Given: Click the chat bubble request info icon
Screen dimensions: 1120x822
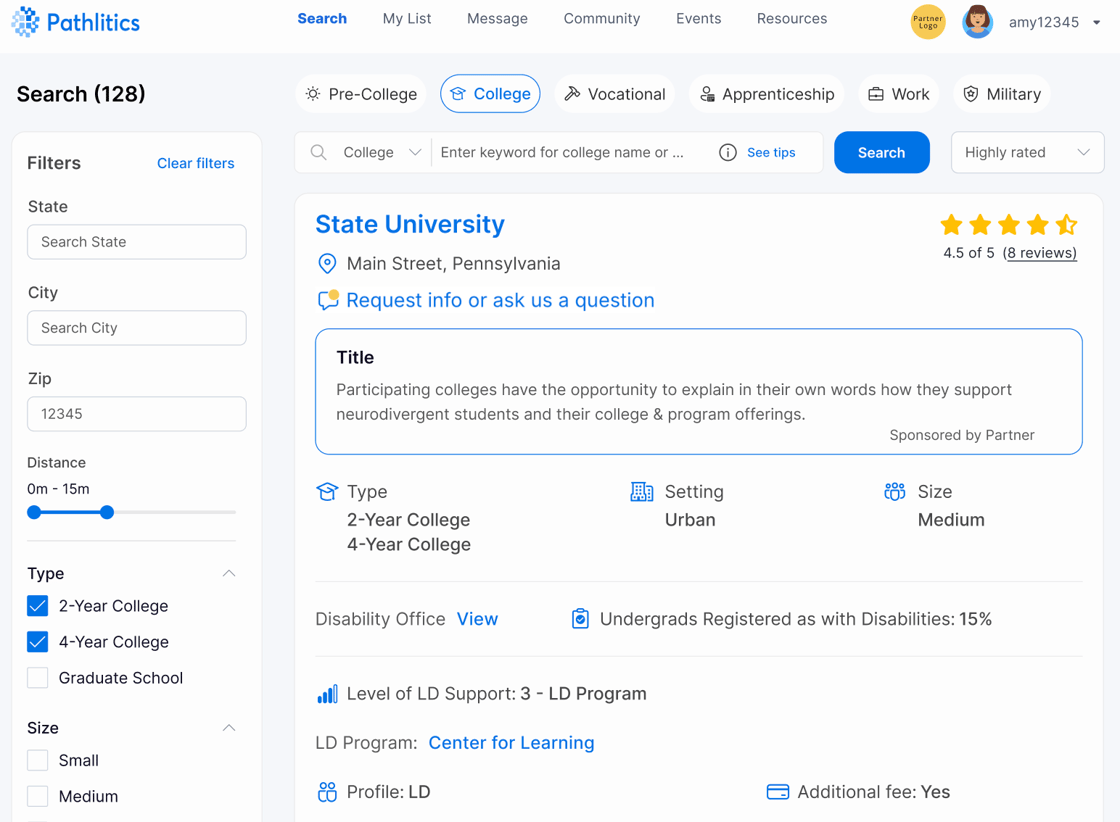Looking at the screenshot, I should pyautogui.click(x=328, y=300).
